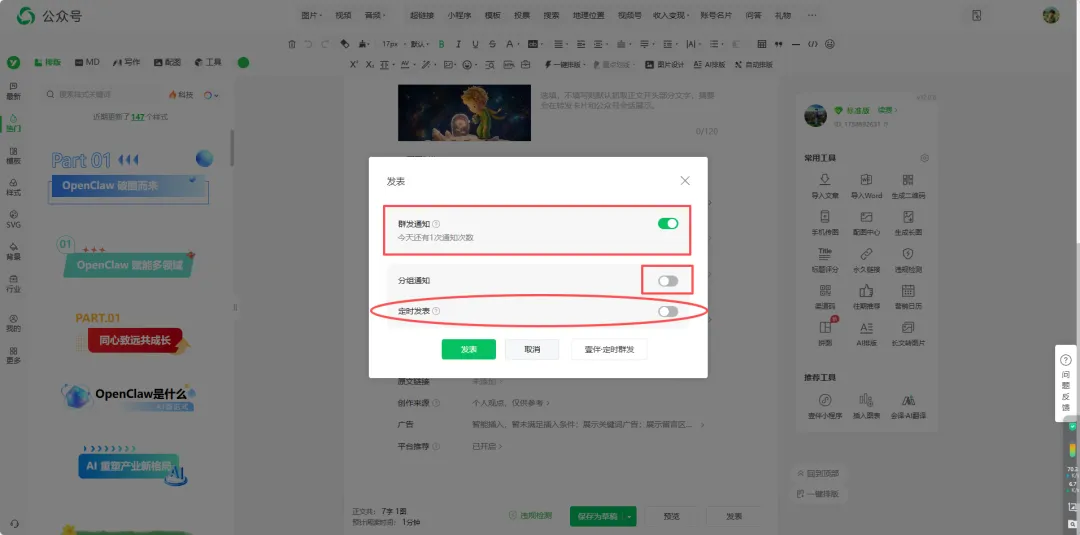Open the 常用工具 settings gear
1080x535 pixels.
(924, 158)
